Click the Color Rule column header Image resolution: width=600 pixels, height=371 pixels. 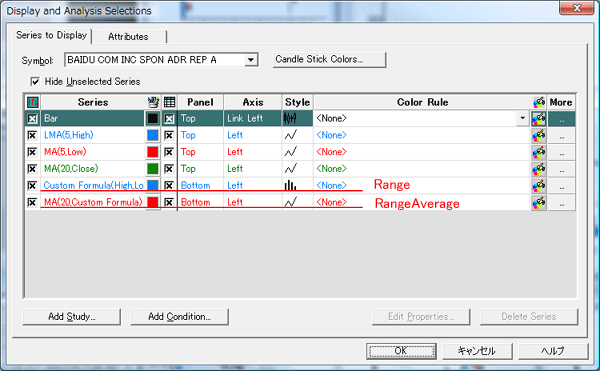coord(422,102)
